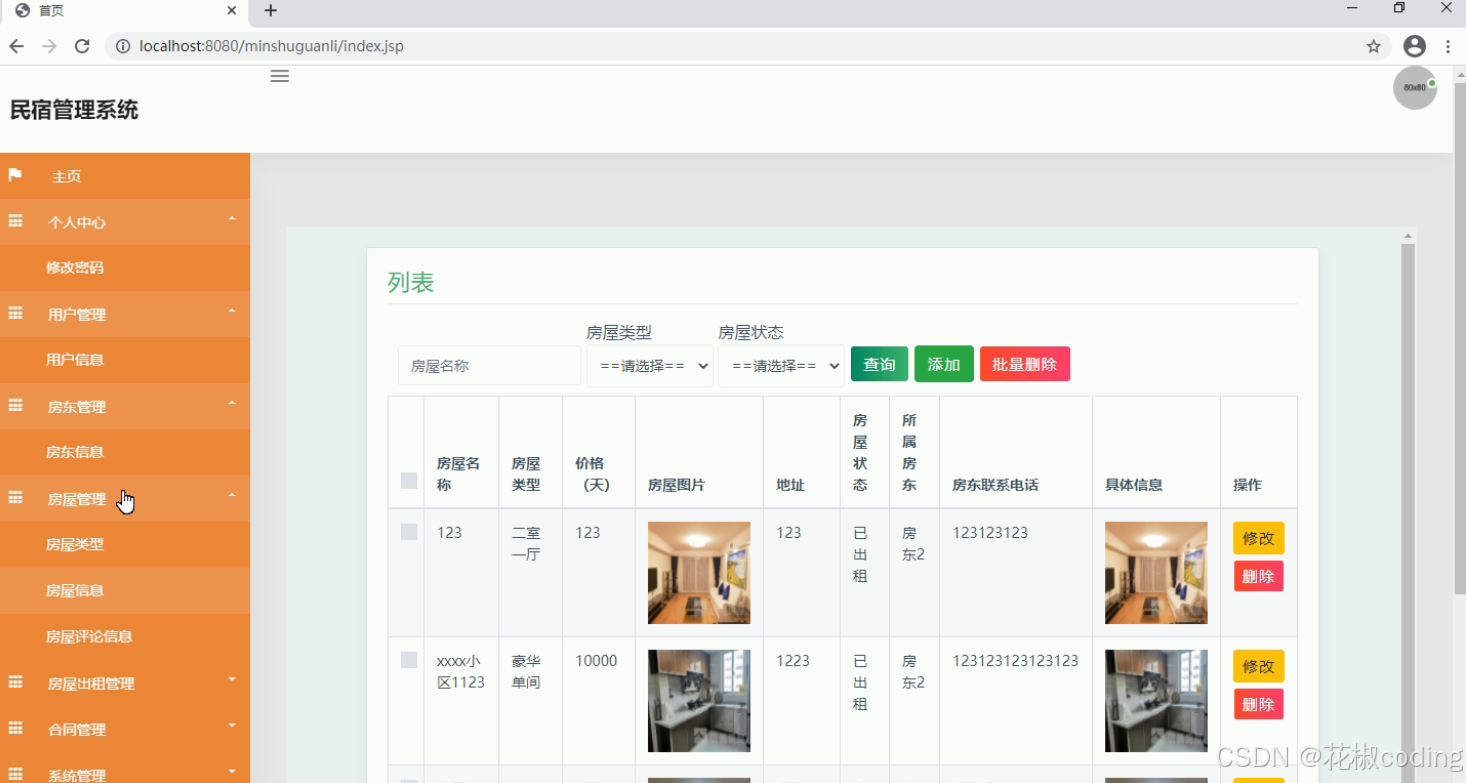The width and height of the screenshot is (1467, 783).
Task: Click the grid icon beside 系统管理
Action: (14, 772)
